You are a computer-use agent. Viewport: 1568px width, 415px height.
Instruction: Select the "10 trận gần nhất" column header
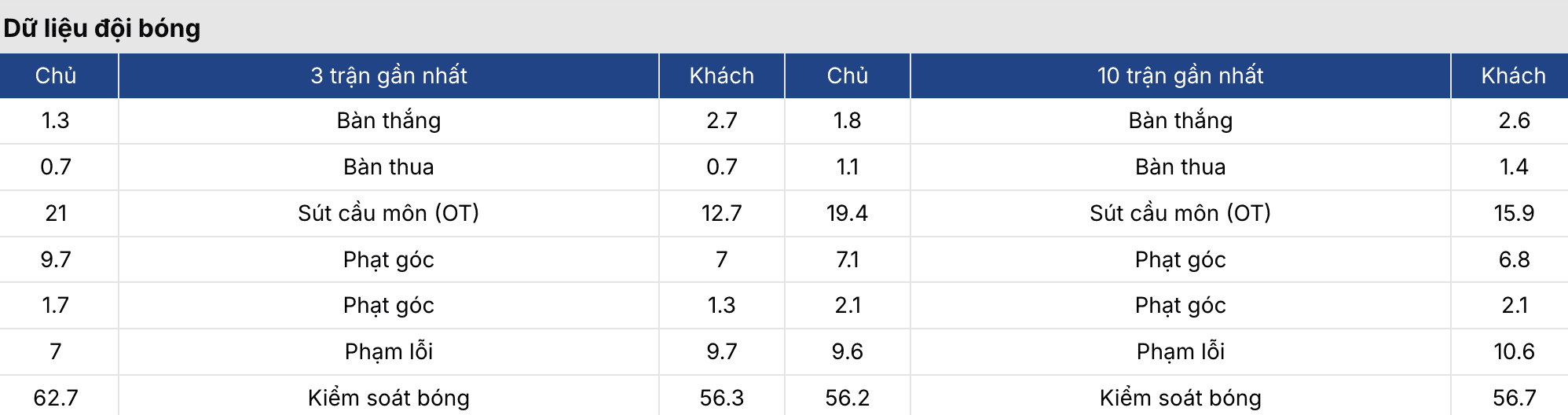1180,75
